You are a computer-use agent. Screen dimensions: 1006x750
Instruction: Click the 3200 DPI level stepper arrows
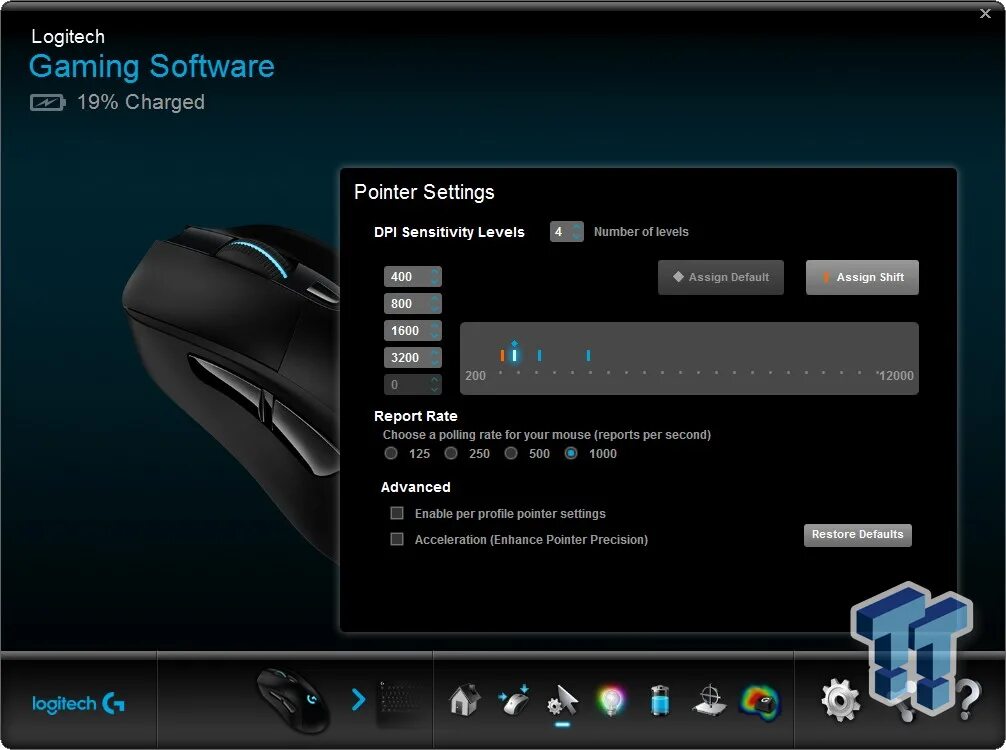435,357
